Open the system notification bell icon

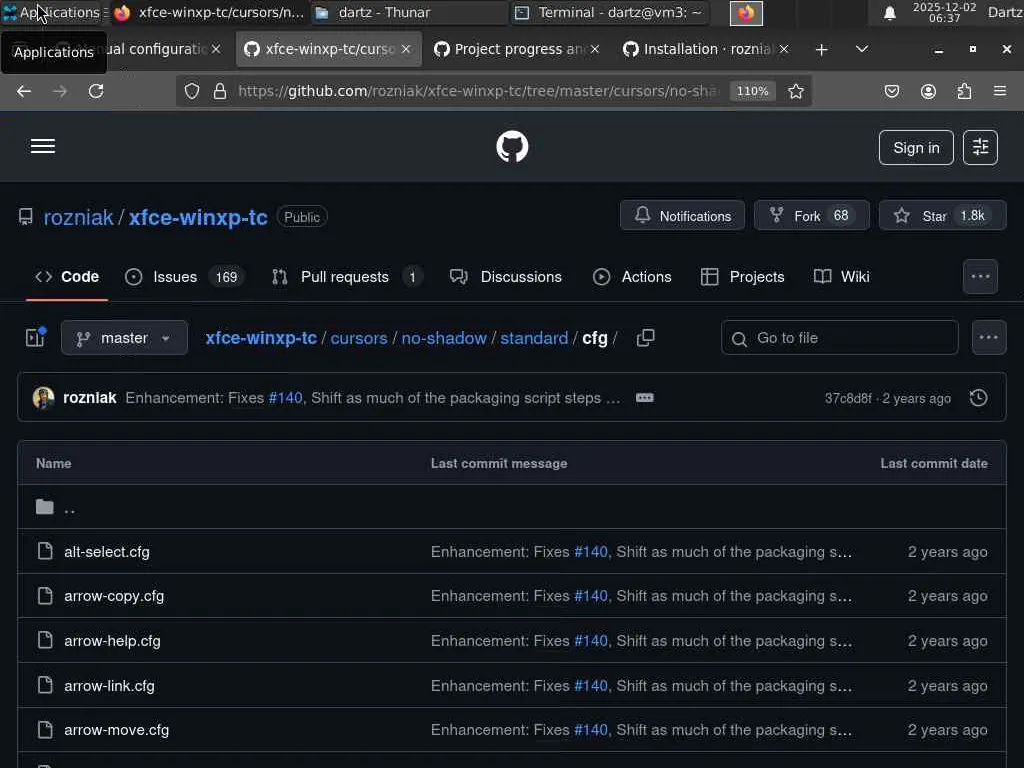point(889,12)
